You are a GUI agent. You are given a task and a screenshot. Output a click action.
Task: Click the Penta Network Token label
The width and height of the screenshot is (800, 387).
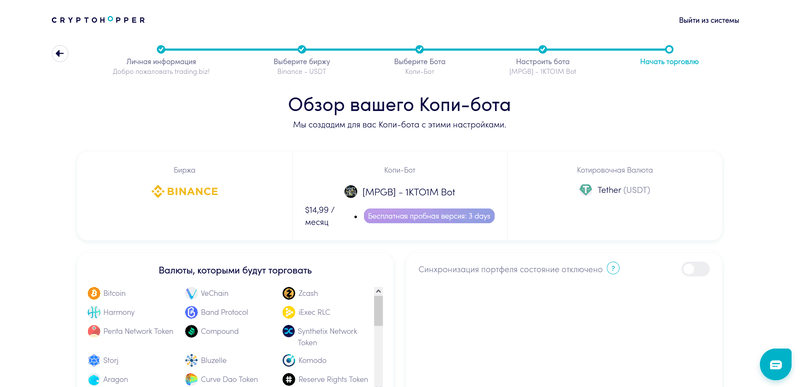tap(138, 331)
